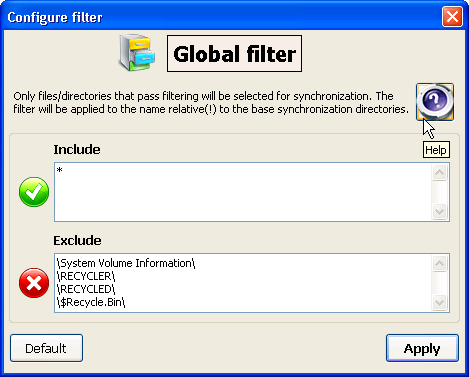Click the filing cabinet filter icon
Screen dimensions: 469x377
pos(137,52)
